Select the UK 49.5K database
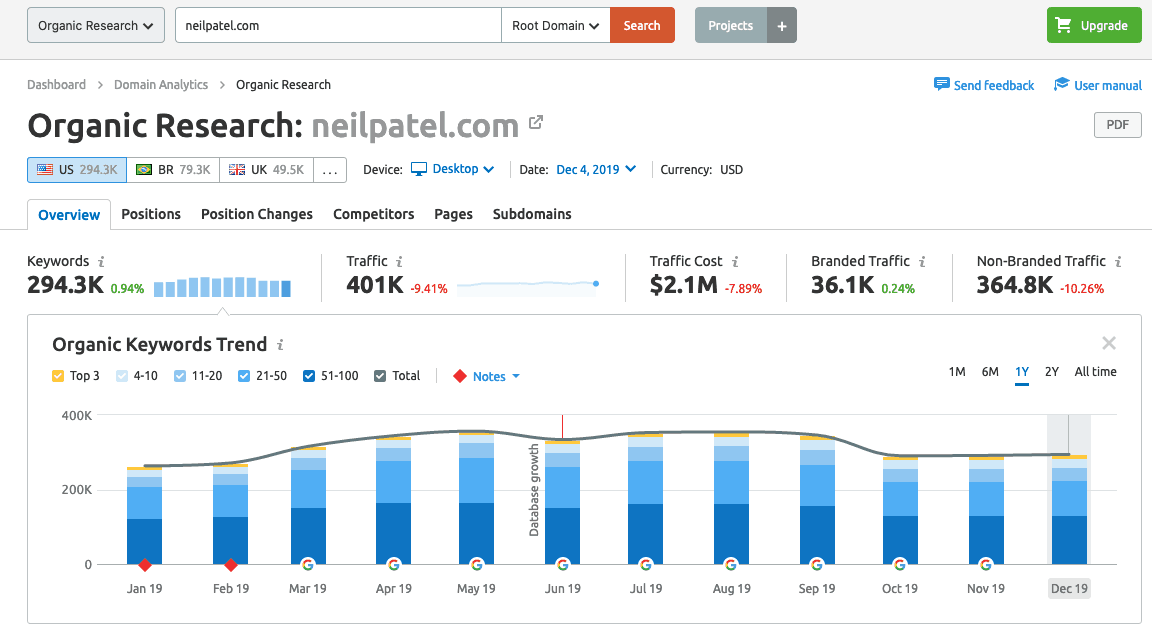This screenshot has width=1152, height=628. [x=267, y=170]
